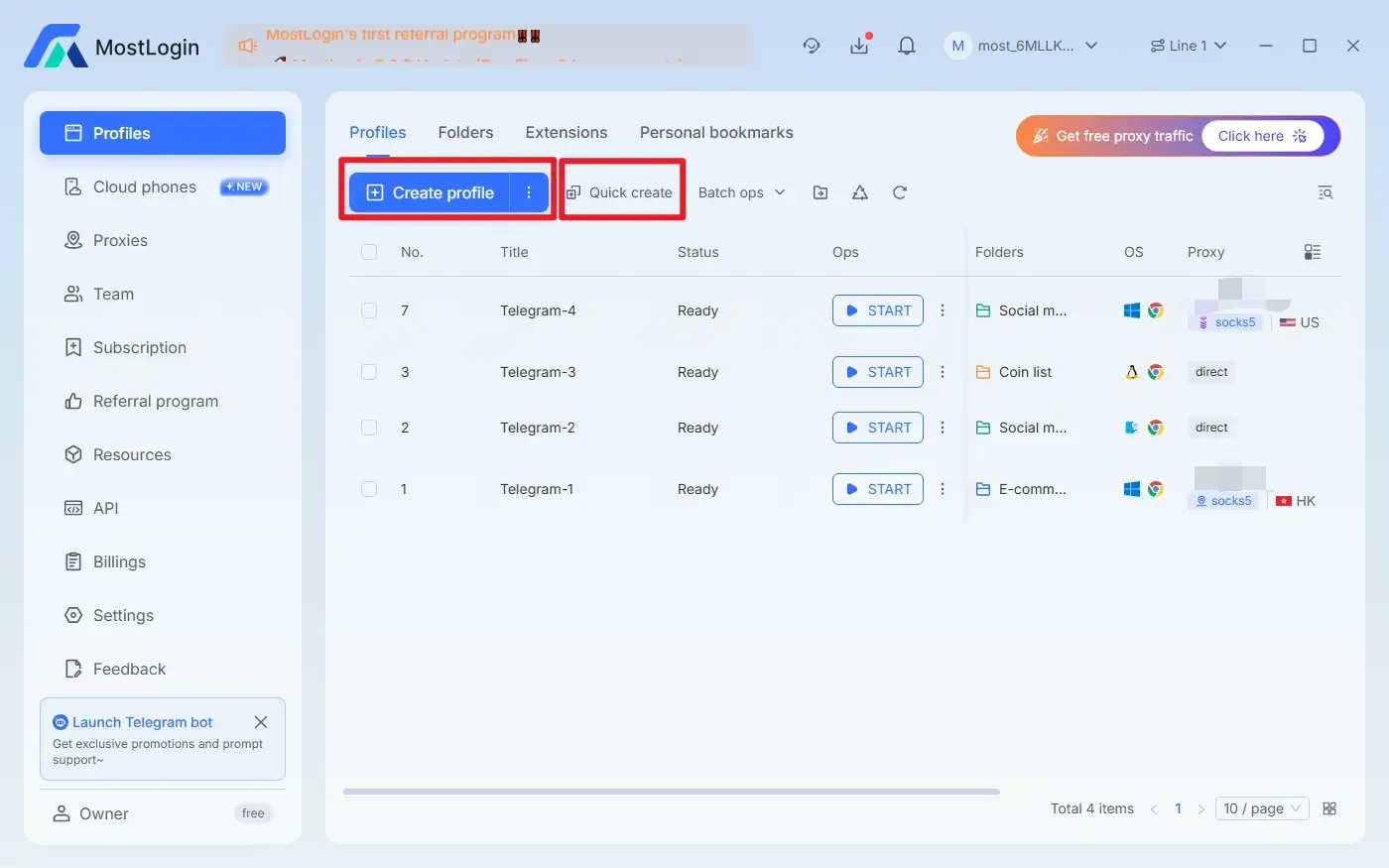
Task: Close the Launch Telegram bot banner
Action: pos(261,722)
